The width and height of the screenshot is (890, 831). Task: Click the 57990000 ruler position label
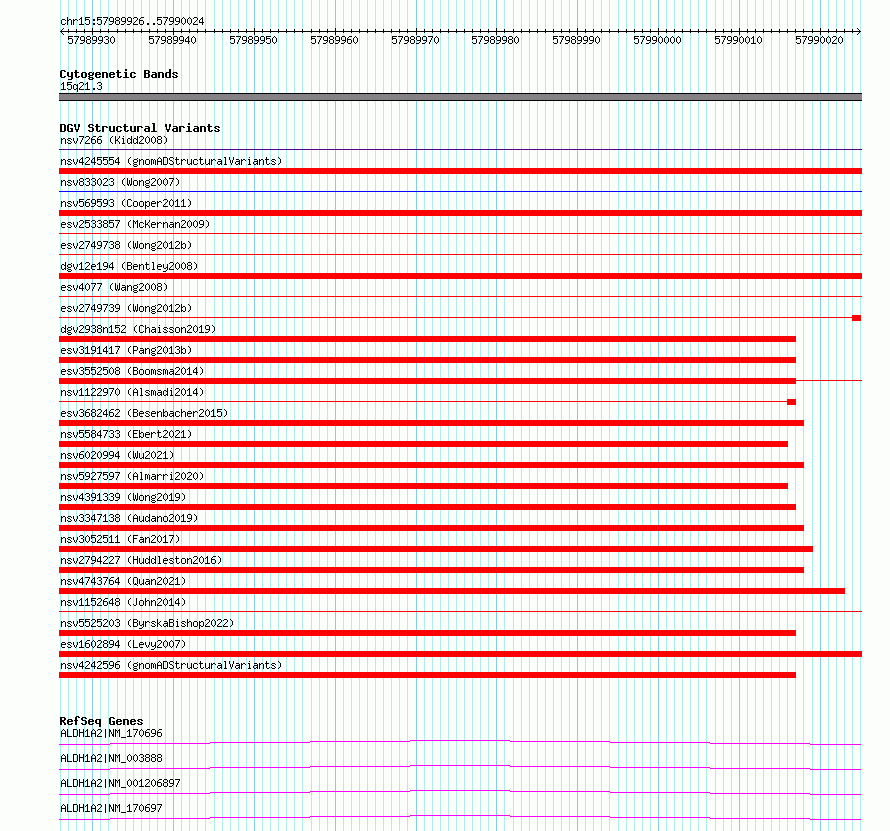pos(657,40)
